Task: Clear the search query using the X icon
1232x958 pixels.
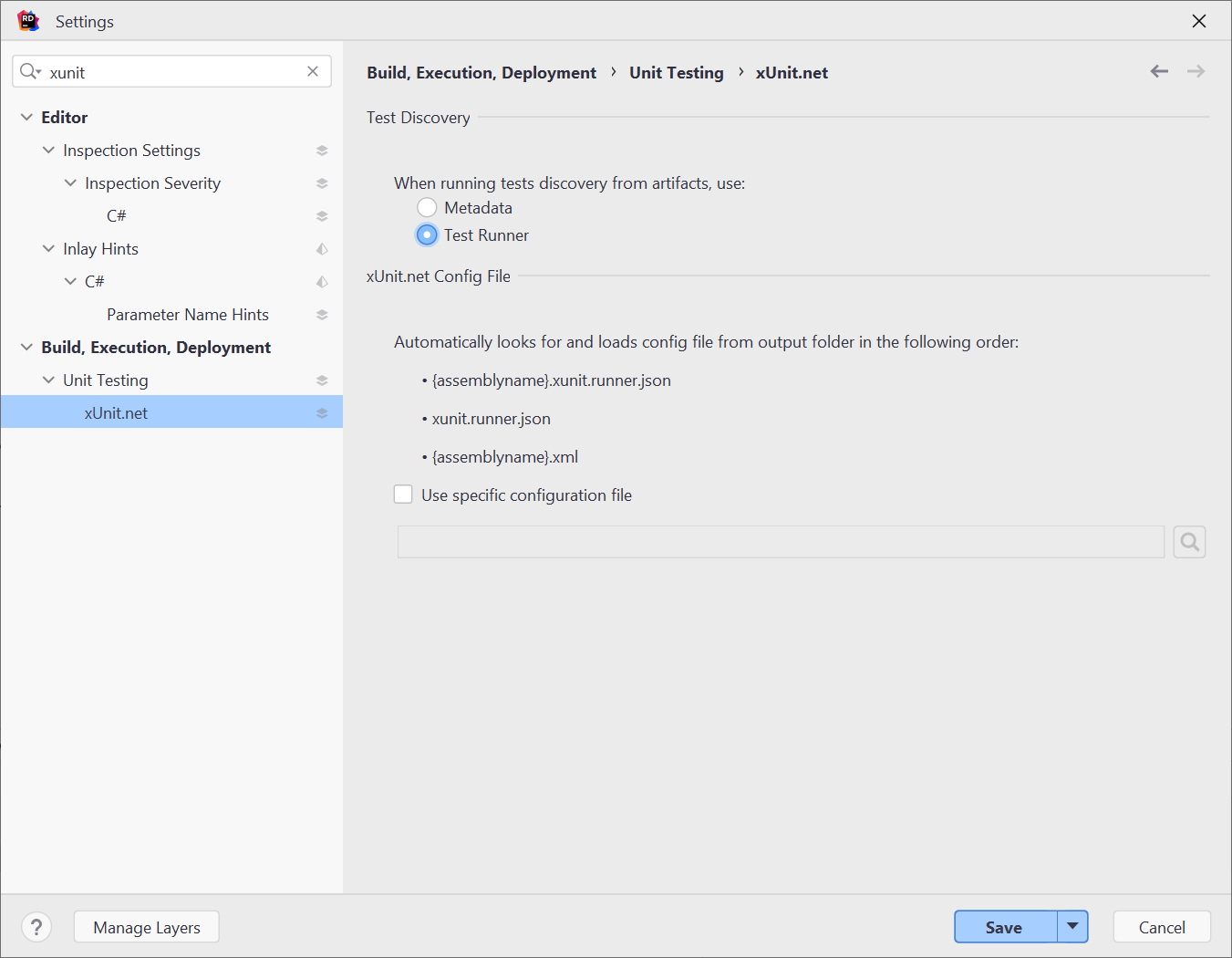Action: point(313,71)
